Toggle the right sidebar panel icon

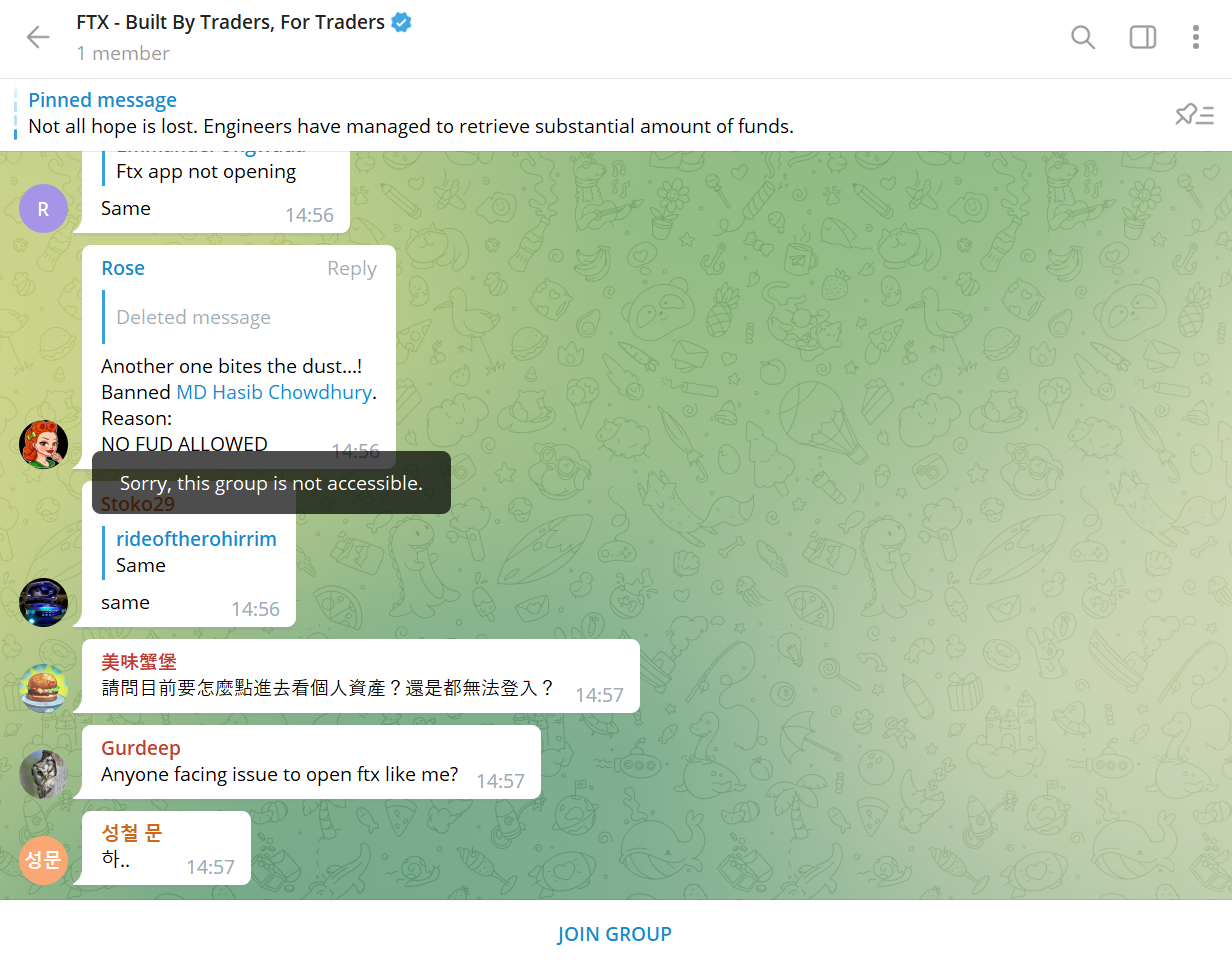pos(1143,37)
